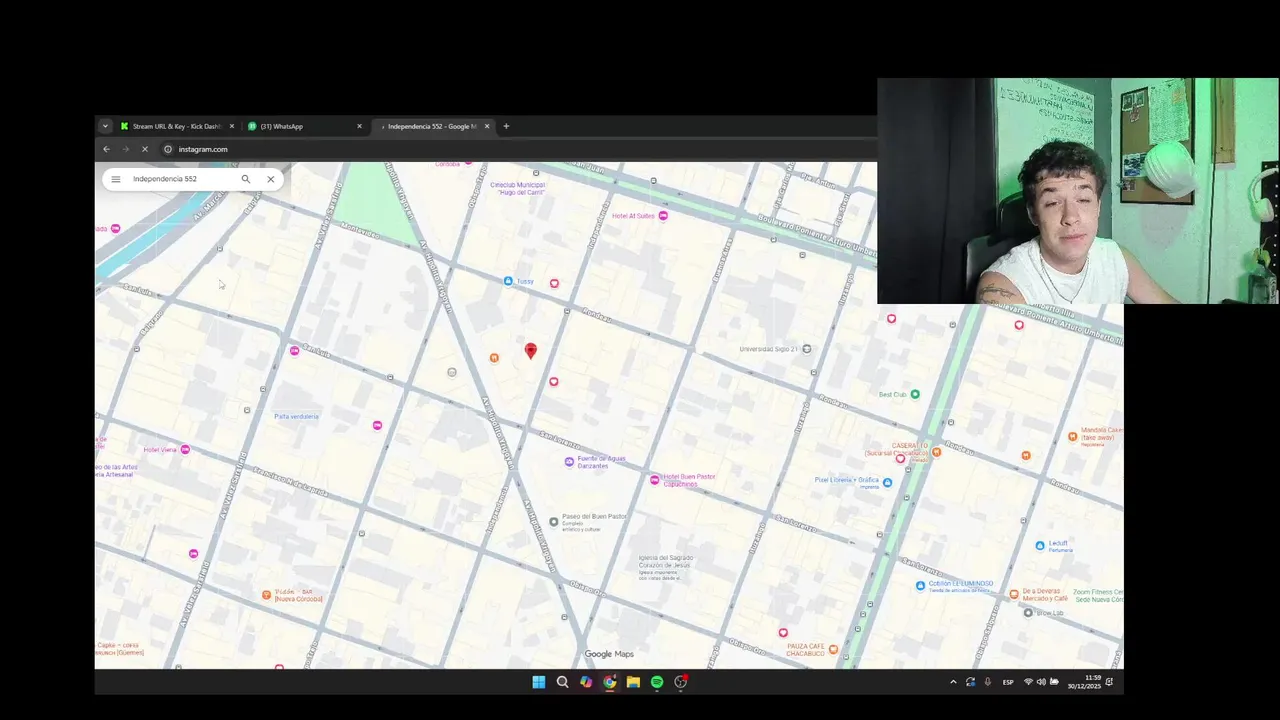The width and height of the screenshot is (1280, 720).
Task: Click the De a Deveras Mercado y Café marker
Action: (1014, 594)
